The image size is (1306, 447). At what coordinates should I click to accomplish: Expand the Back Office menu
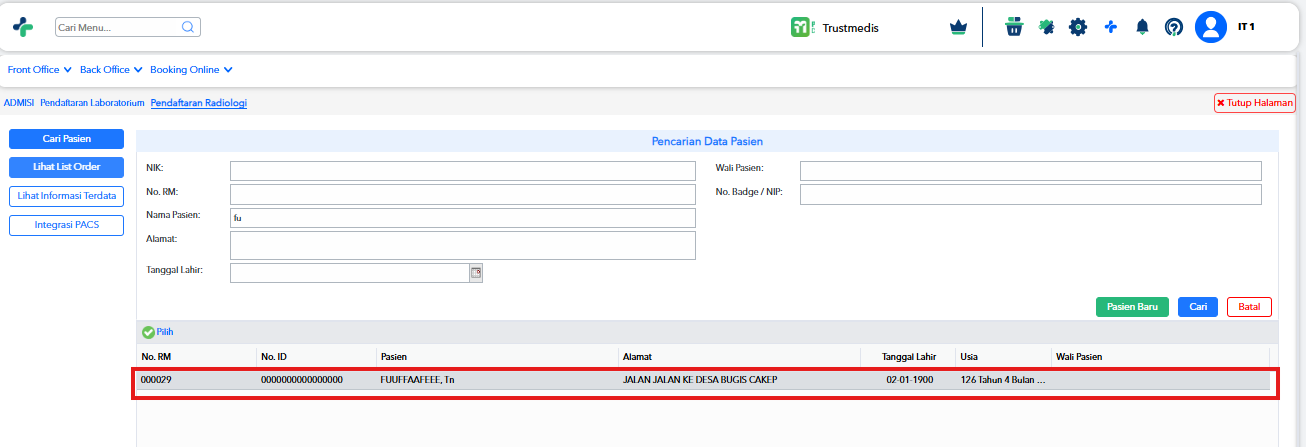111,70
